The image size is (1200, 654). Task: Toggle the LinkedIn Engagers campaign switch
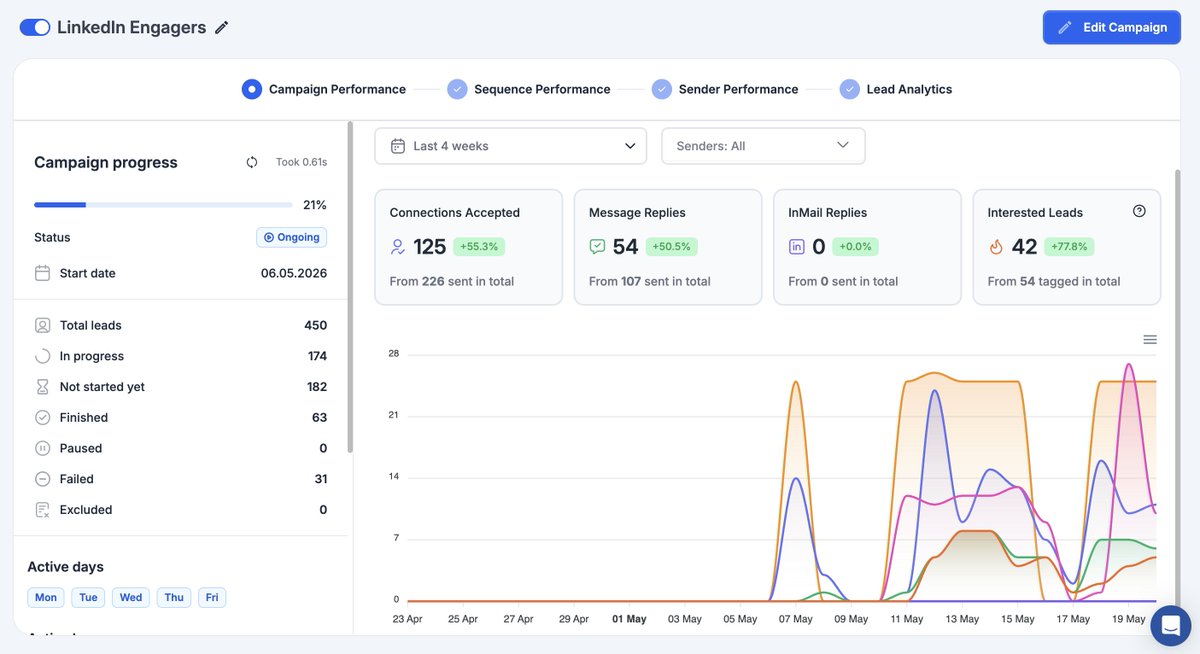pos(35,27)
